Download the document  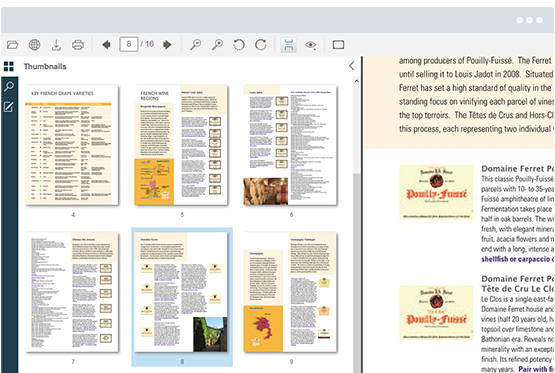[56, 45]
